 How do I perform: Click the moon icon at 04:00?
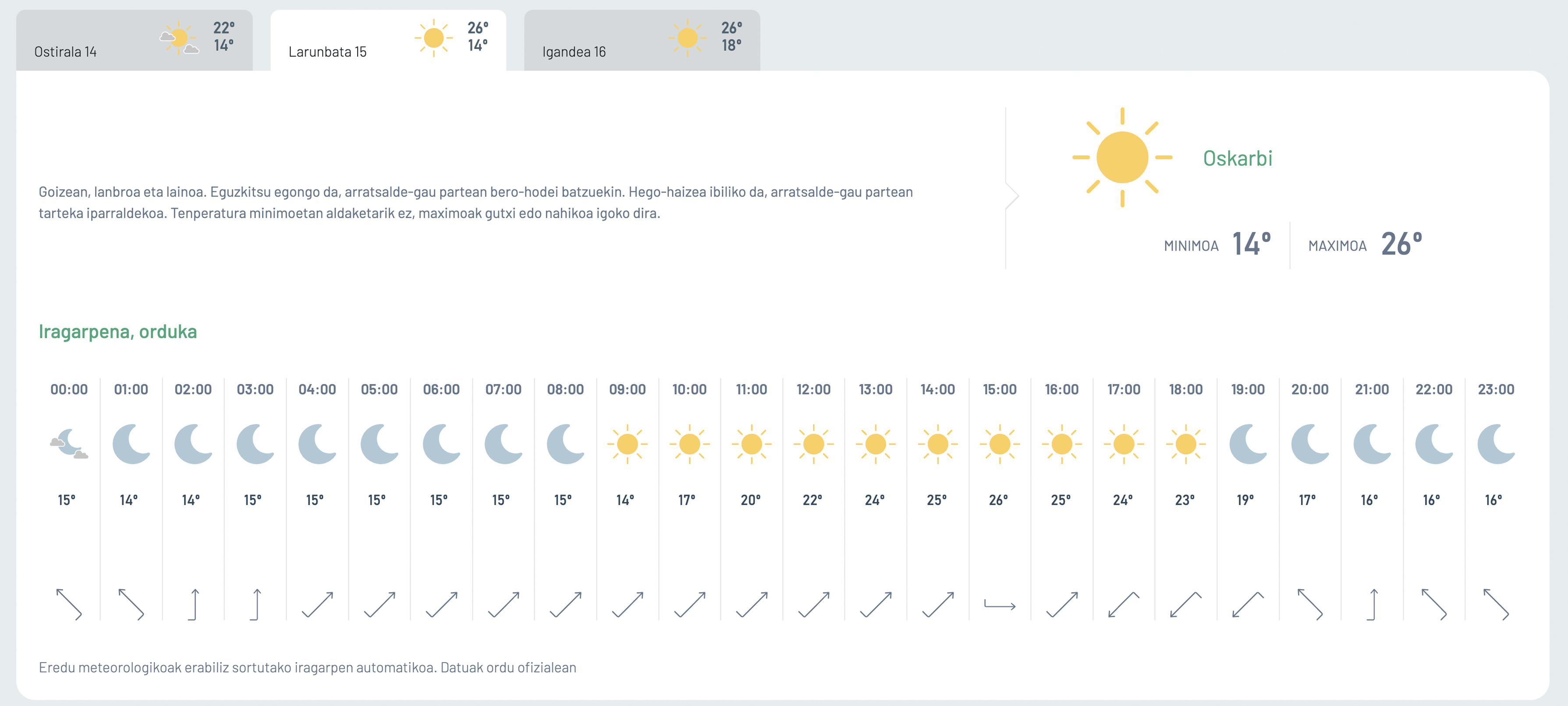point(317,444)
